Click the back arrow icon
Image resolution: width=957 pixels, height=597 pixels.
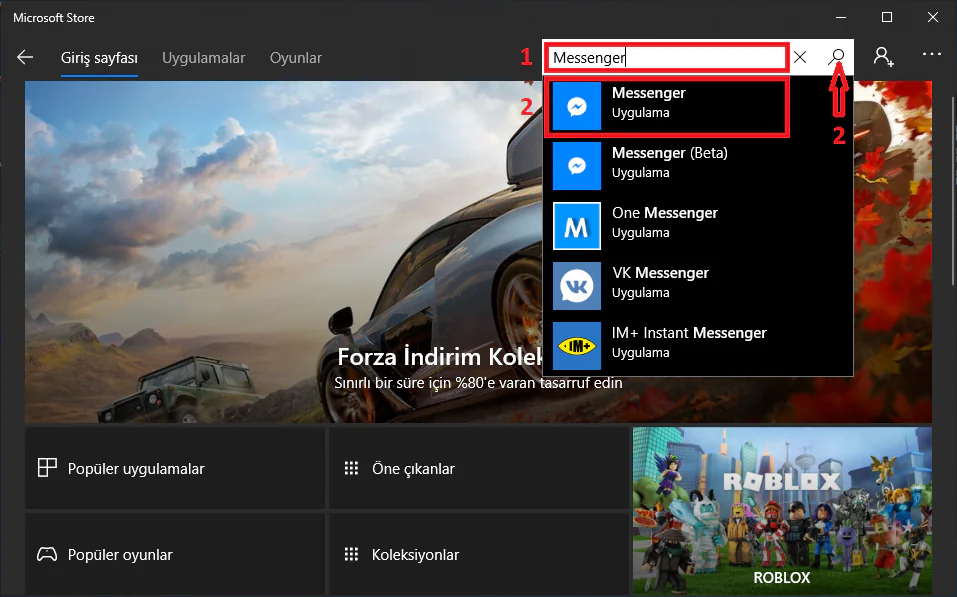(x=25, y=58)
